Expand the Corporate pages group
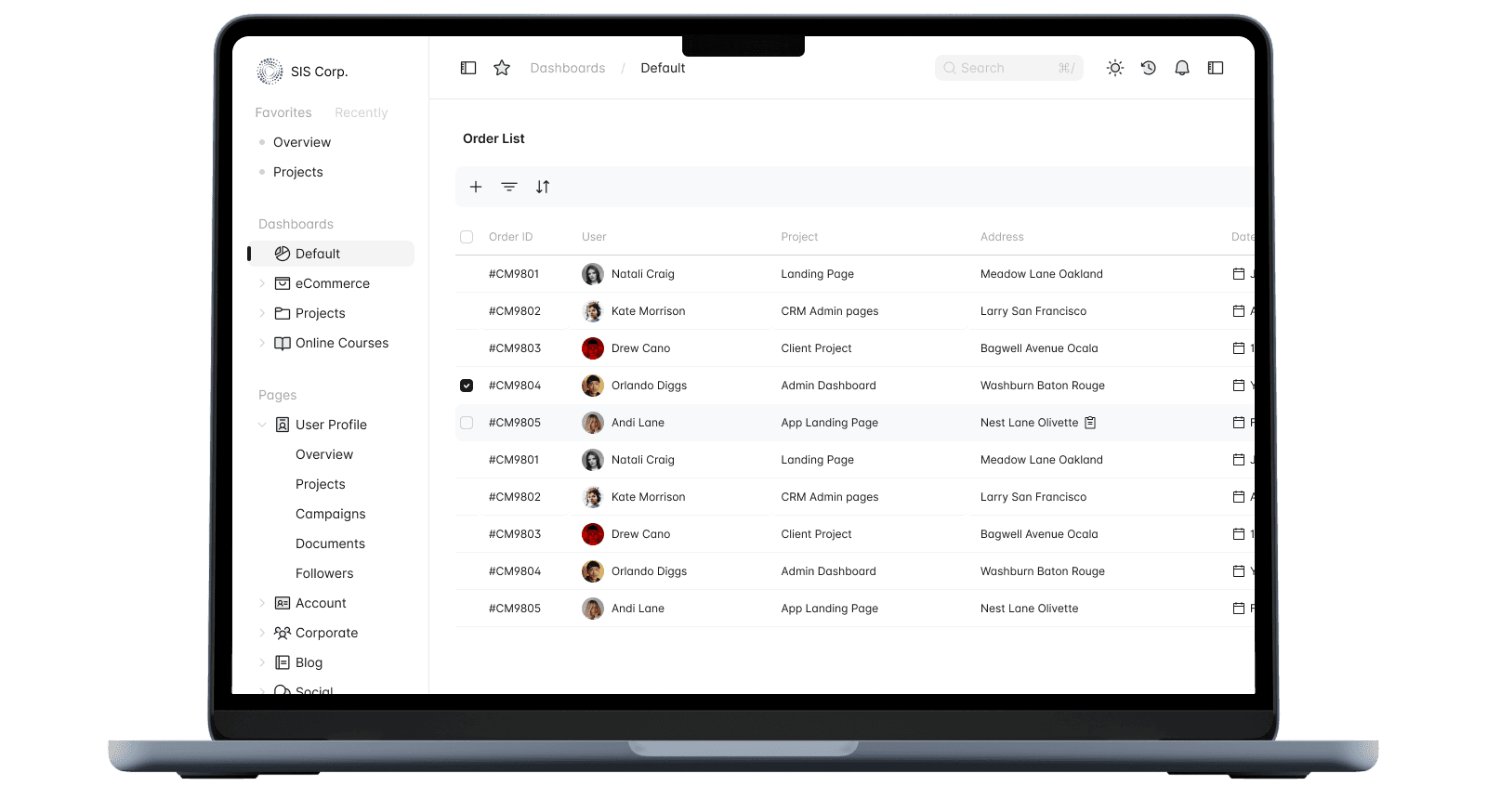The image size is (1487, 812). 262,633
